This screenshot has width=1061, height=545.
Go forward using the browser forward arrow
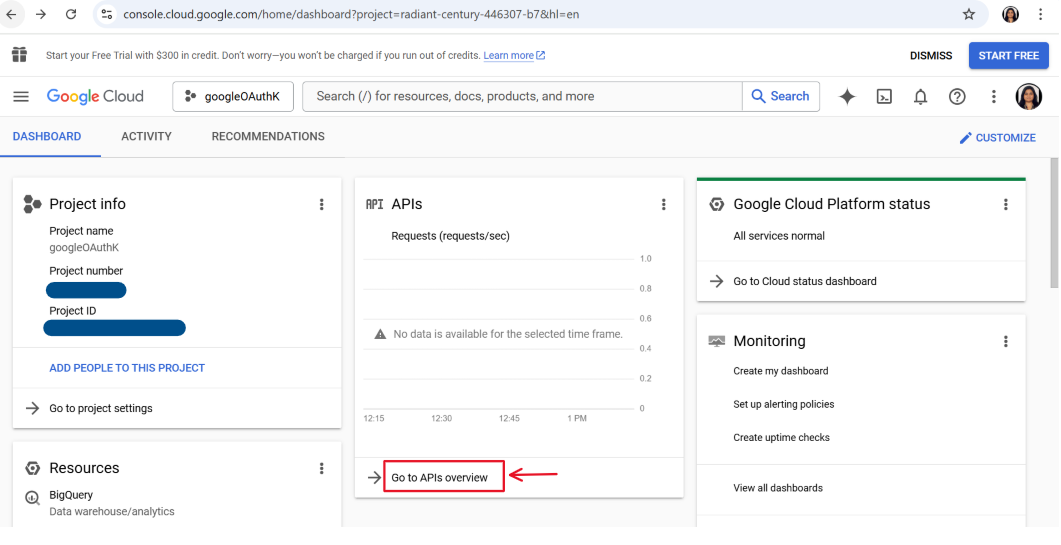[x=41, y=14]
